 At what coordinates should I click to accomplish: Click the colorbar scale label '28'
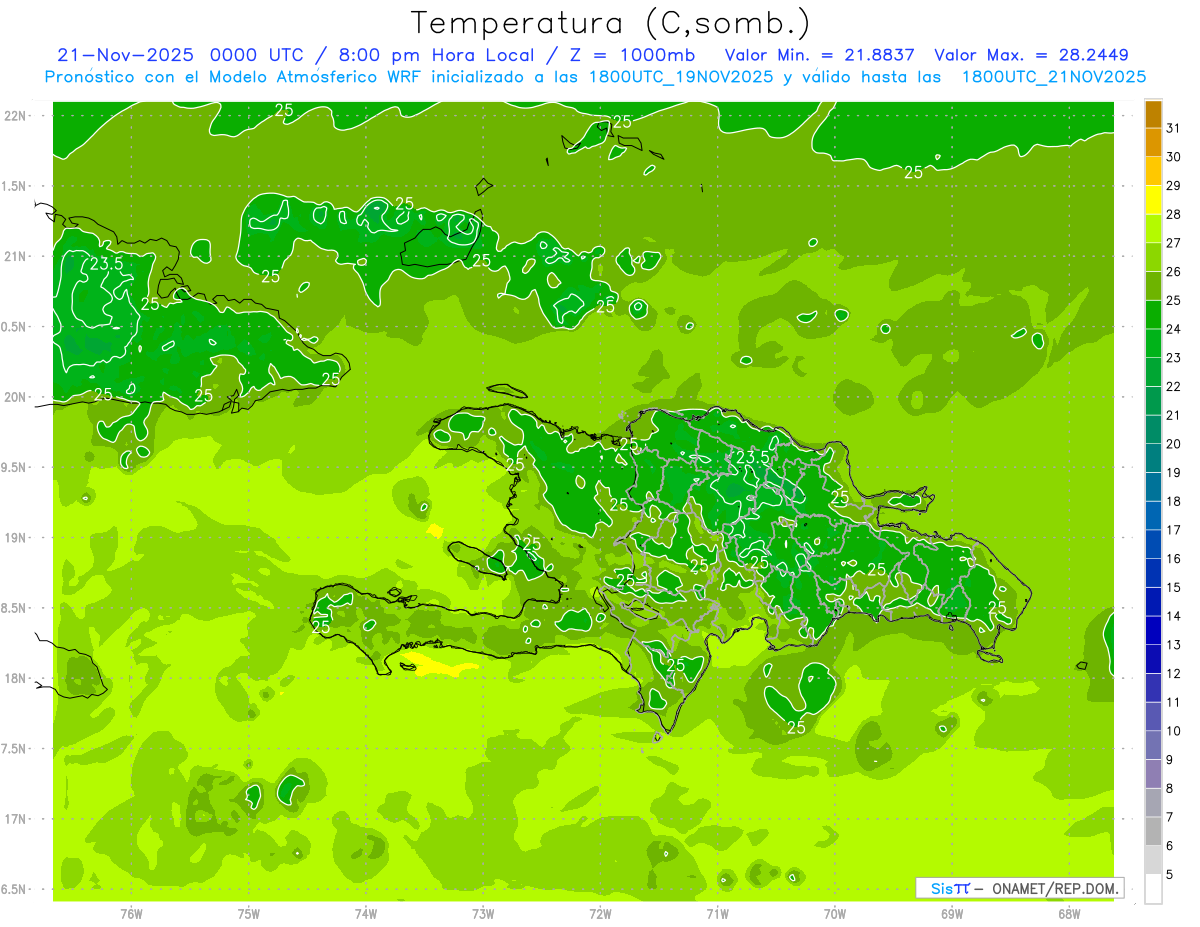[x=1173, y=214]
